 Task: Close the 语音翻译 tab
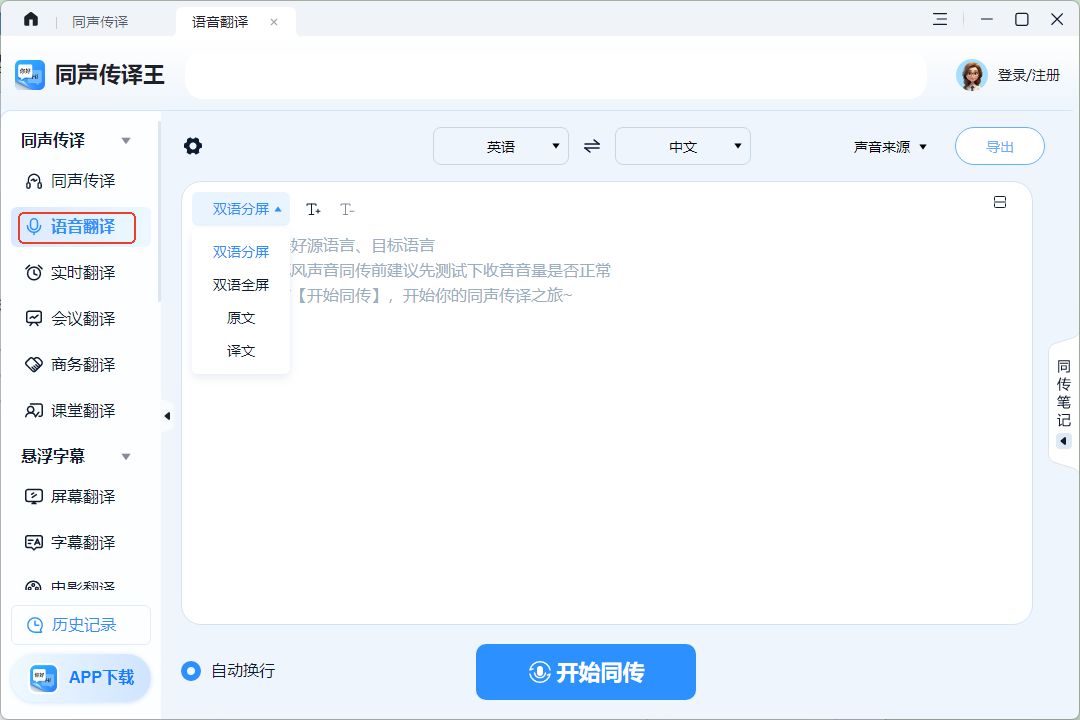pyautogui.click(x=274, y=22)
